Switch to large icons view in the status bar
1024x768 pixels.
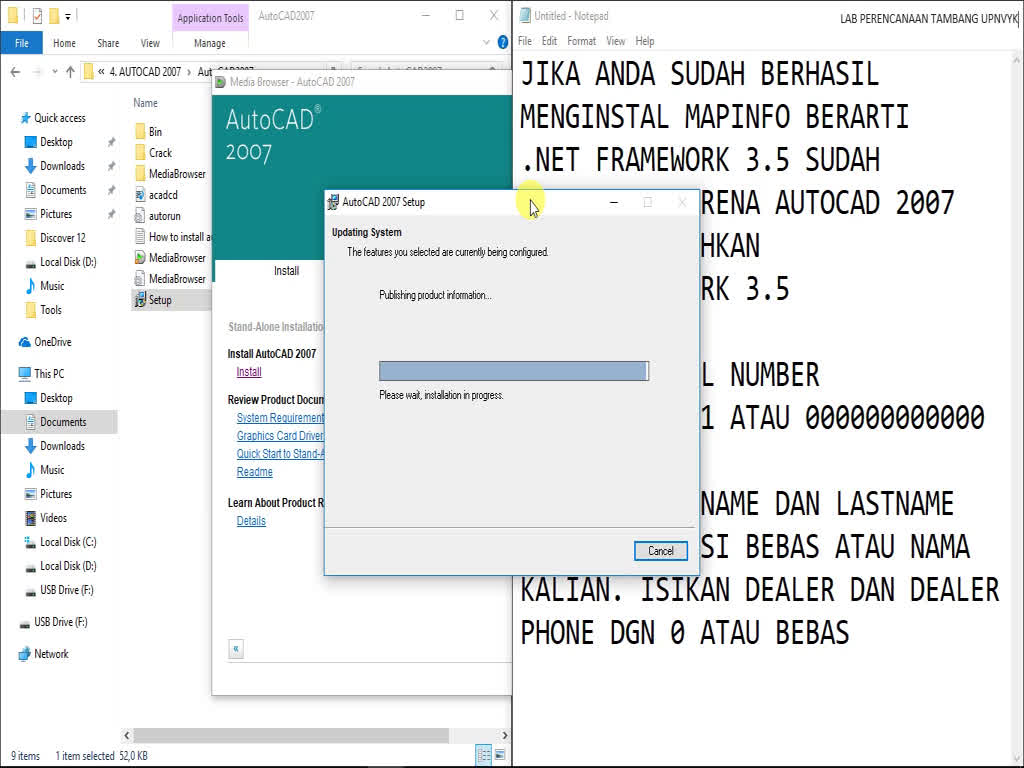[x=500, y=755]
